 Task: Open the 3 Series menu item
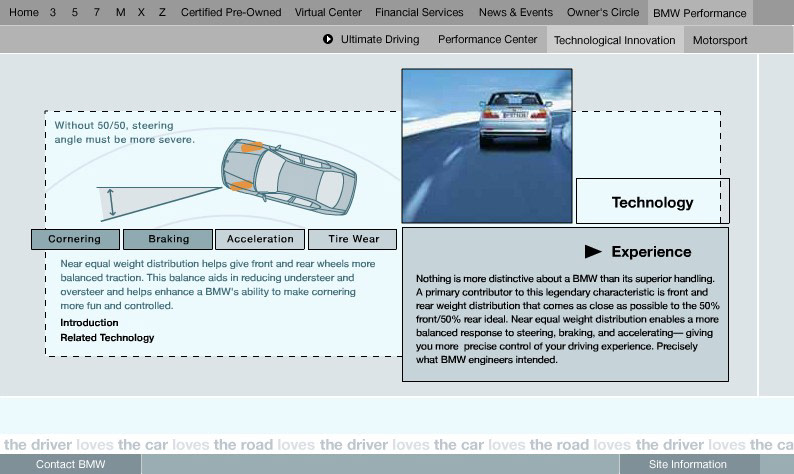coord(53,12)
